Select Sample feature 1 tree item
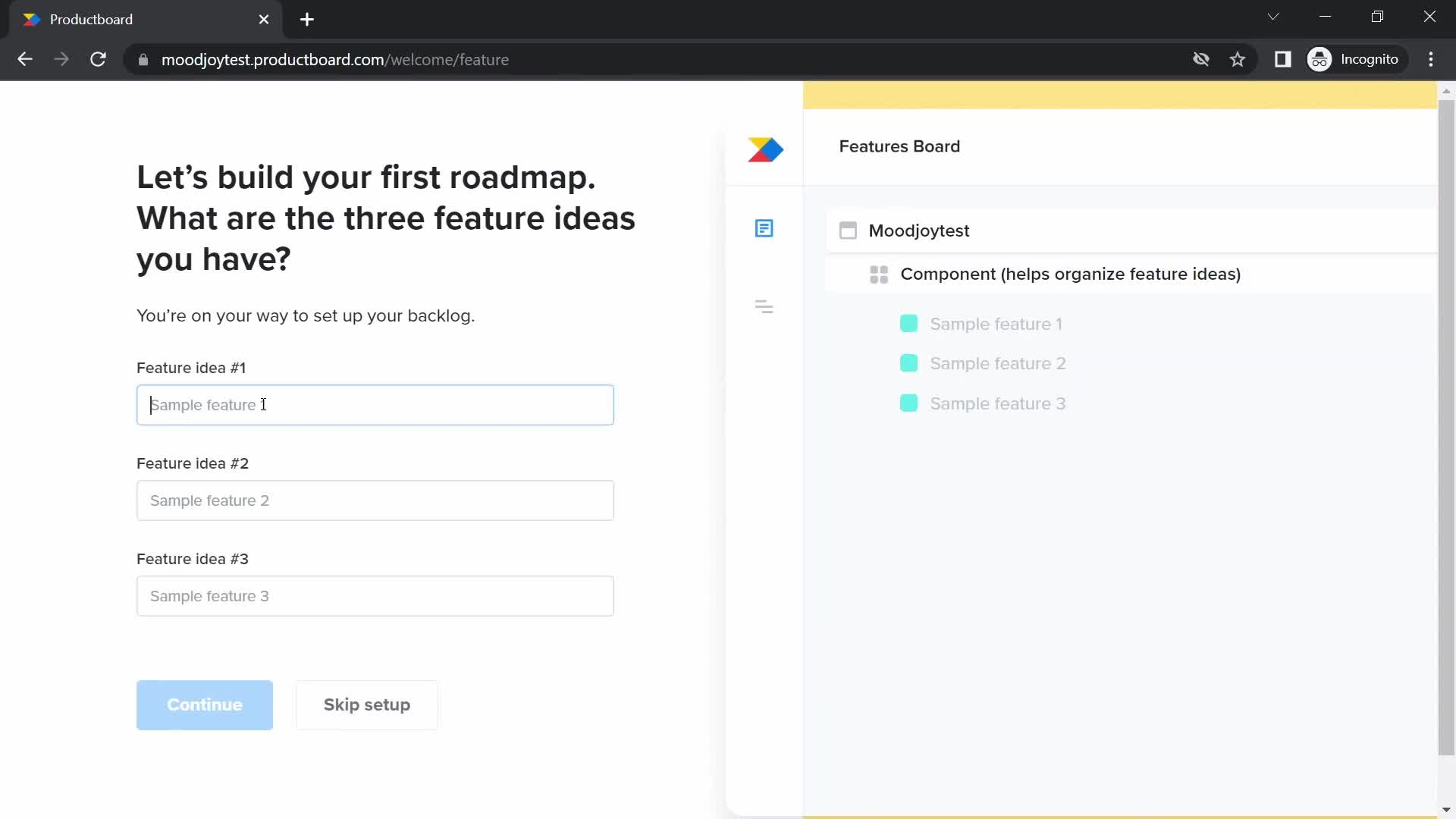The width and height of the screenshot is (1456, 819). point(997,323)
